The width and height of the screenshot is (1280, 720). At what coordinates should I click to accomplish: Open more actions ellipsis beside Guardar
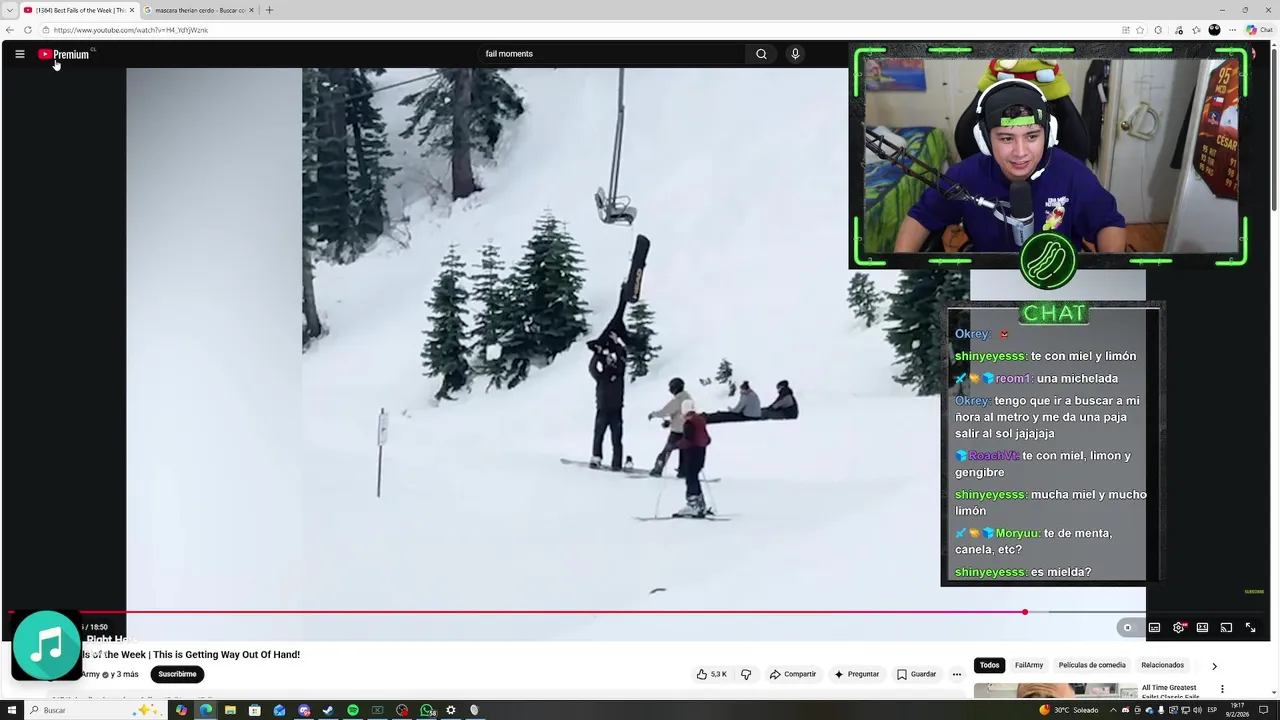pos(957,674)
